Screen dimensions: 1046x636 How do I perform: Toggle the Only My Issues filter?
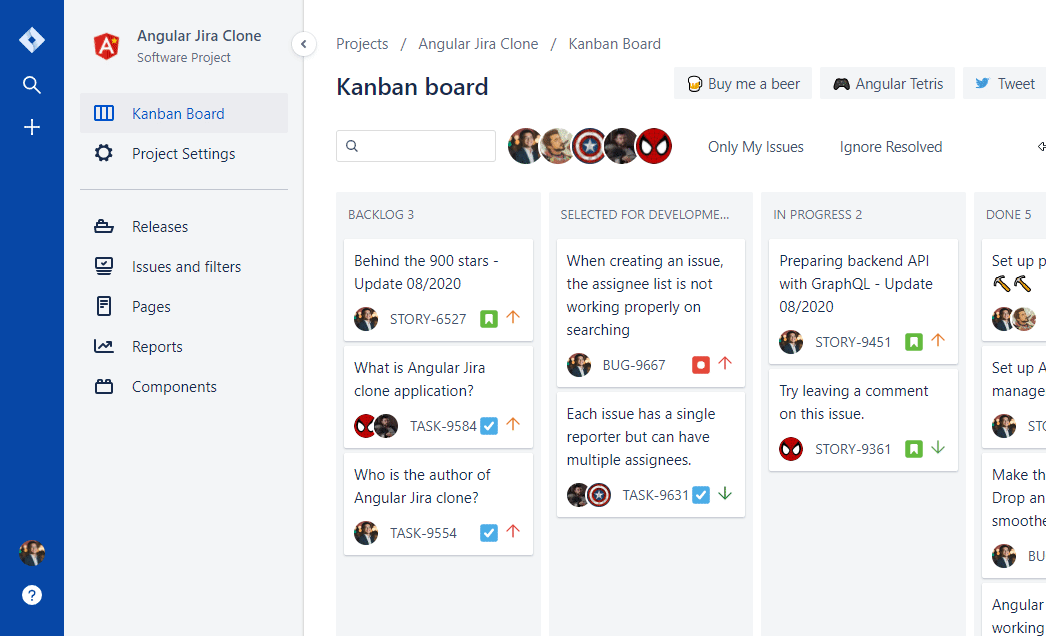pos(756,147)
